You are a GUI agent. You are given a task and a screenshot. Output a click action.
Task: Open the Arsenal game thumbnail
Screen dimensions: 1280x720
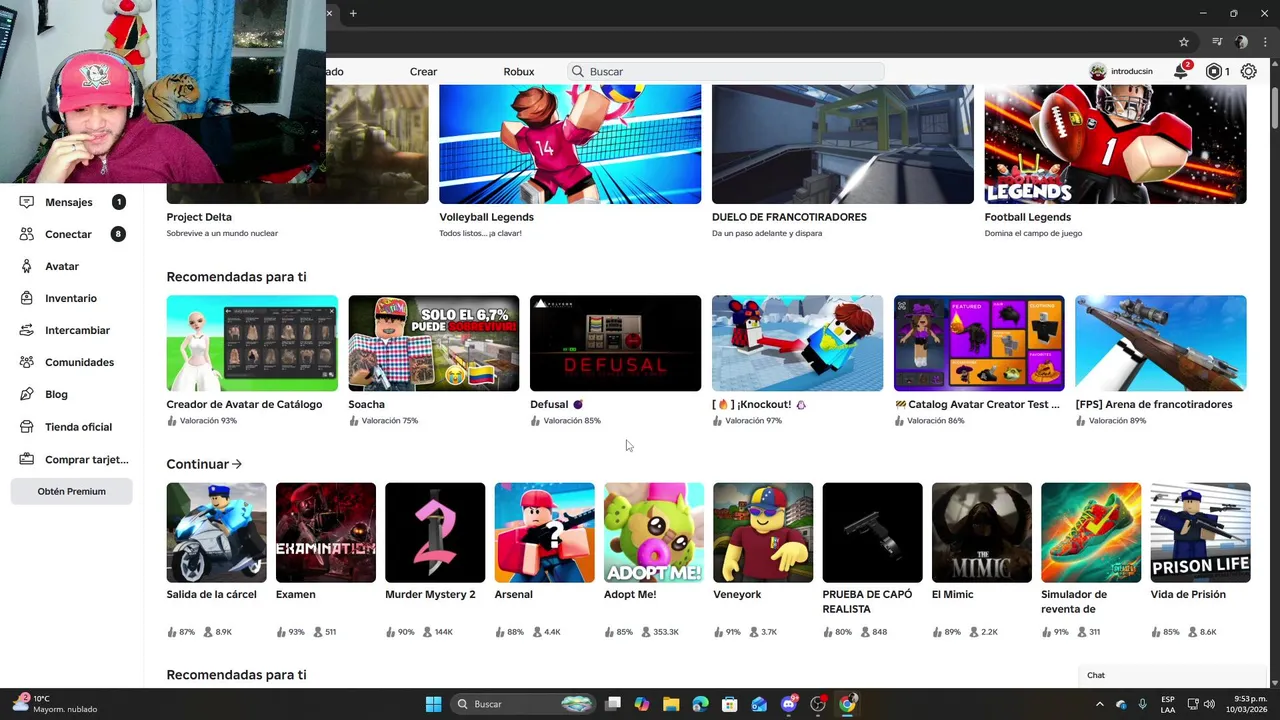(x=544, y=532)
